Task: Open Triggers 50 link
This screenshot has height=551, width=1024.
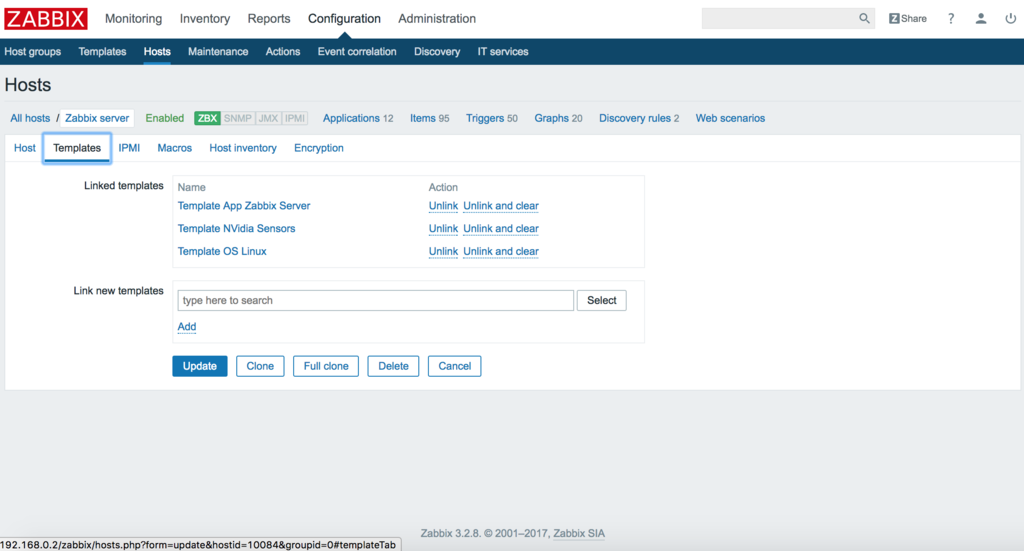Action: (492, 118)
